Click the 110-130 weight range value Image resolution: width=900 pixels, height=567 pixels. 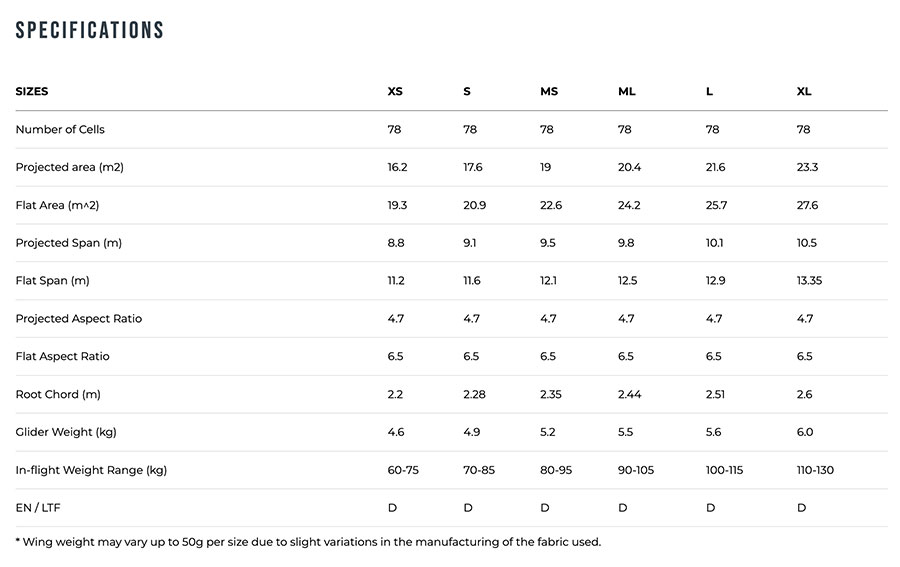[815, 470]
